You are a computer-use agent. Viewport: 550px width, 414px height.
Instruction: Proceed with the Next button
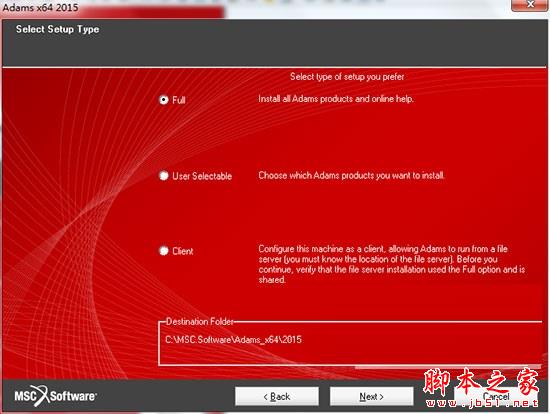(371, 396)
